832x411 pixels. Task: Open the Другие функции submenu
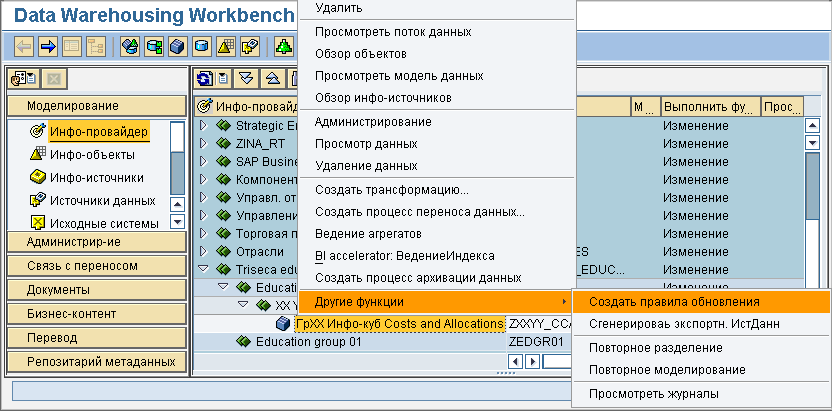point(436,302)
